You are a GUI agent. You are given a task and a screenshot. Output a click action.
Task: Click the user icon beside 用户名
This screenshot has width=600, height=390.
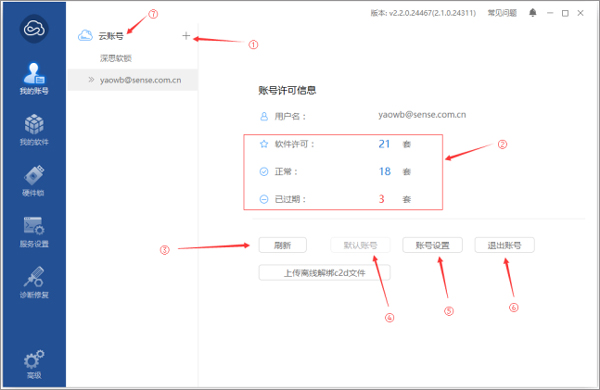pos(264,116)
